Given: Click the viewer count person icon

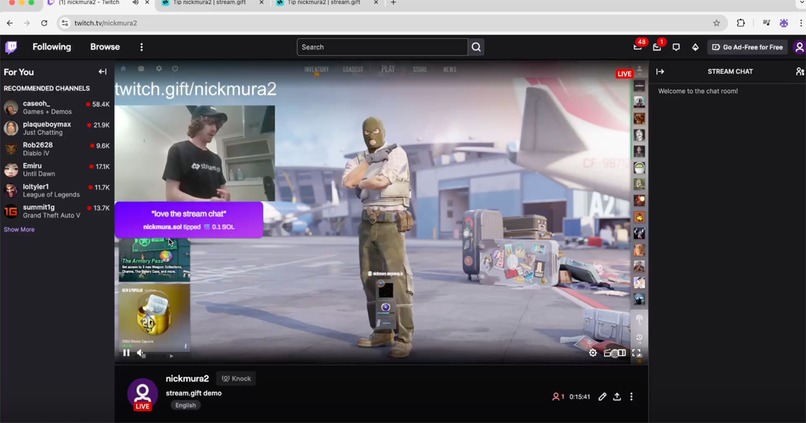Looking at the screenshot, I should [x=556, y=397].
